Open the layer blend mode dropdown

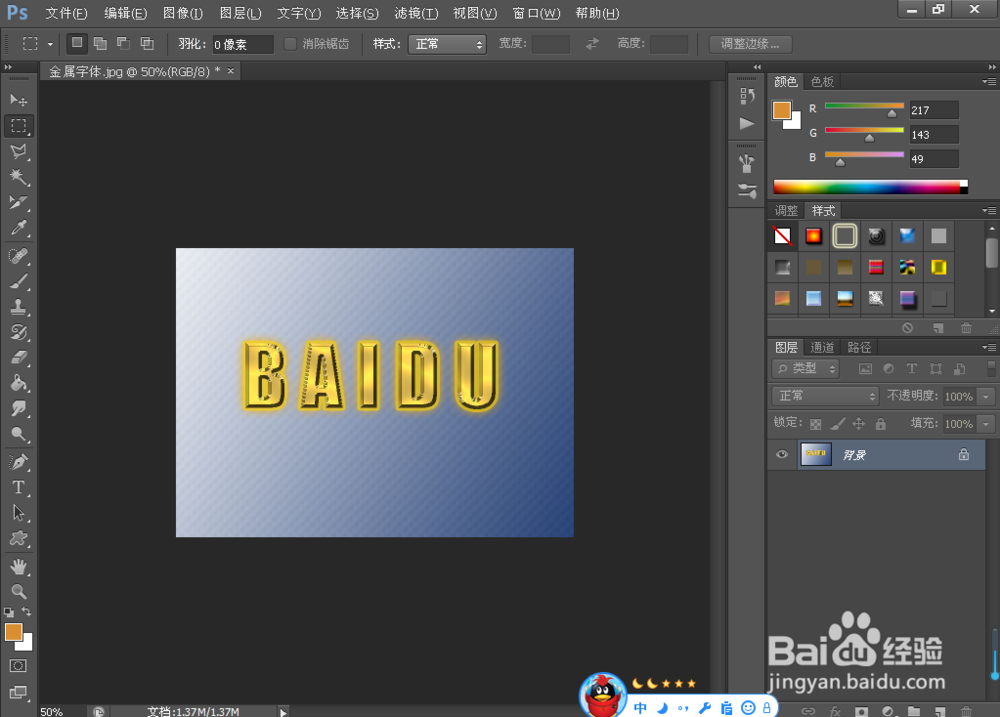825,396
